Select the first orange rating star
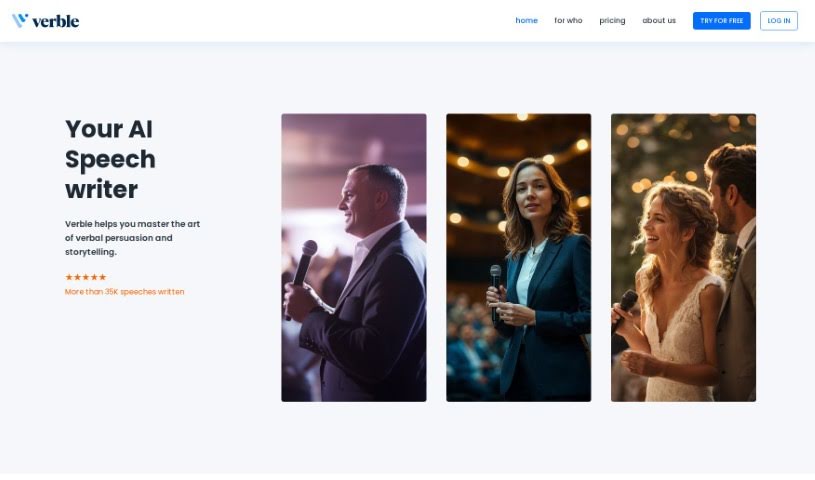Viewport: 815px width, 480px height. pyautogui.click(x=69, y=277)
